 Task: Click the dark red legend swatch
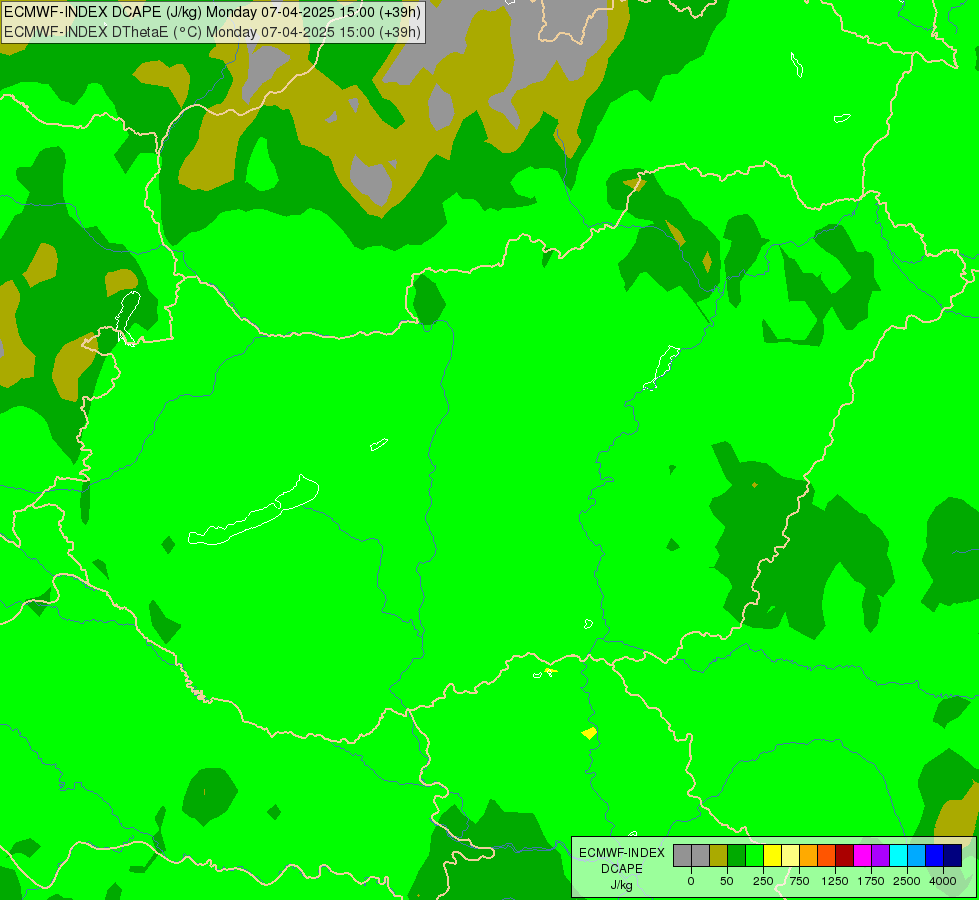[x=845, y=855]
